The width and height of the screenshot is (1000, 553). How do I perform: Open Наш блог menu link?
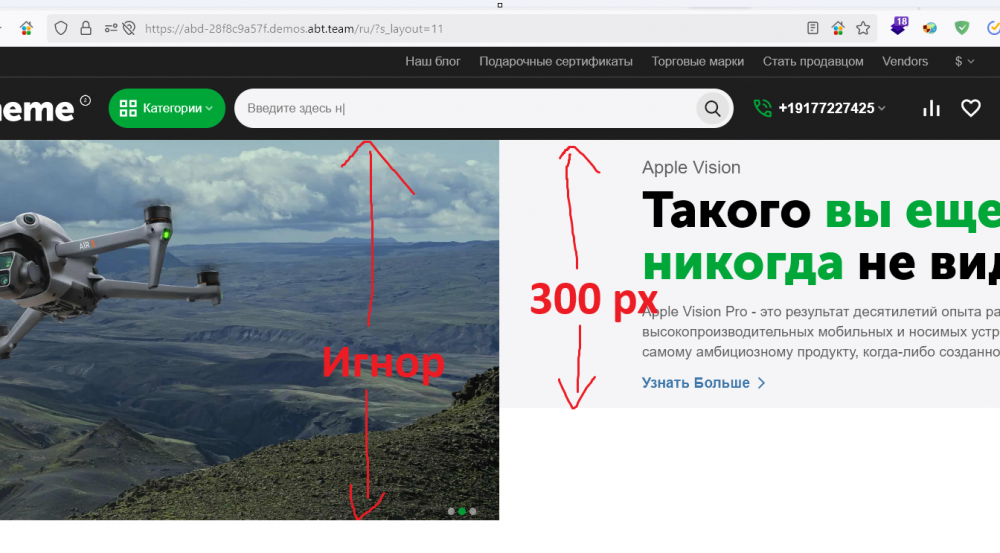pyautogui.click(x=432, y=61)
